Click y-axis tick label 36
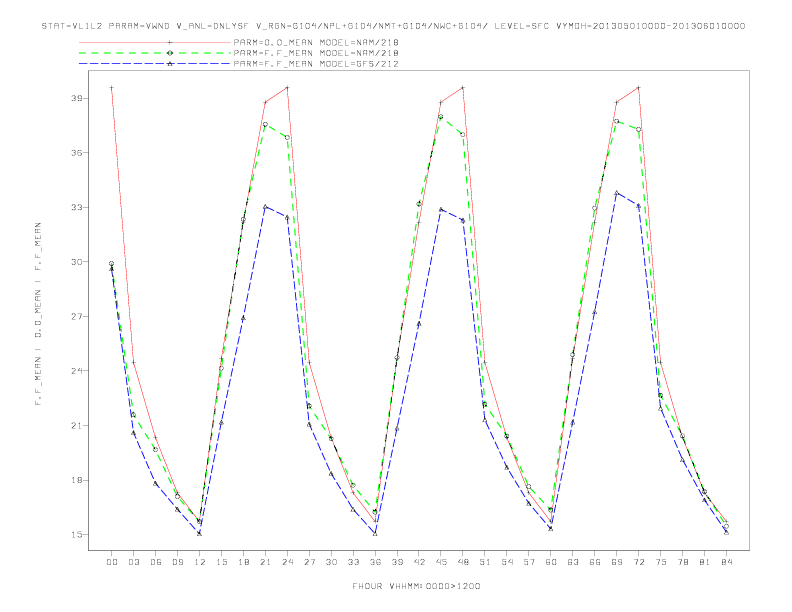The height and width of the screenshot is (612, 792). [x=77, y=153]
